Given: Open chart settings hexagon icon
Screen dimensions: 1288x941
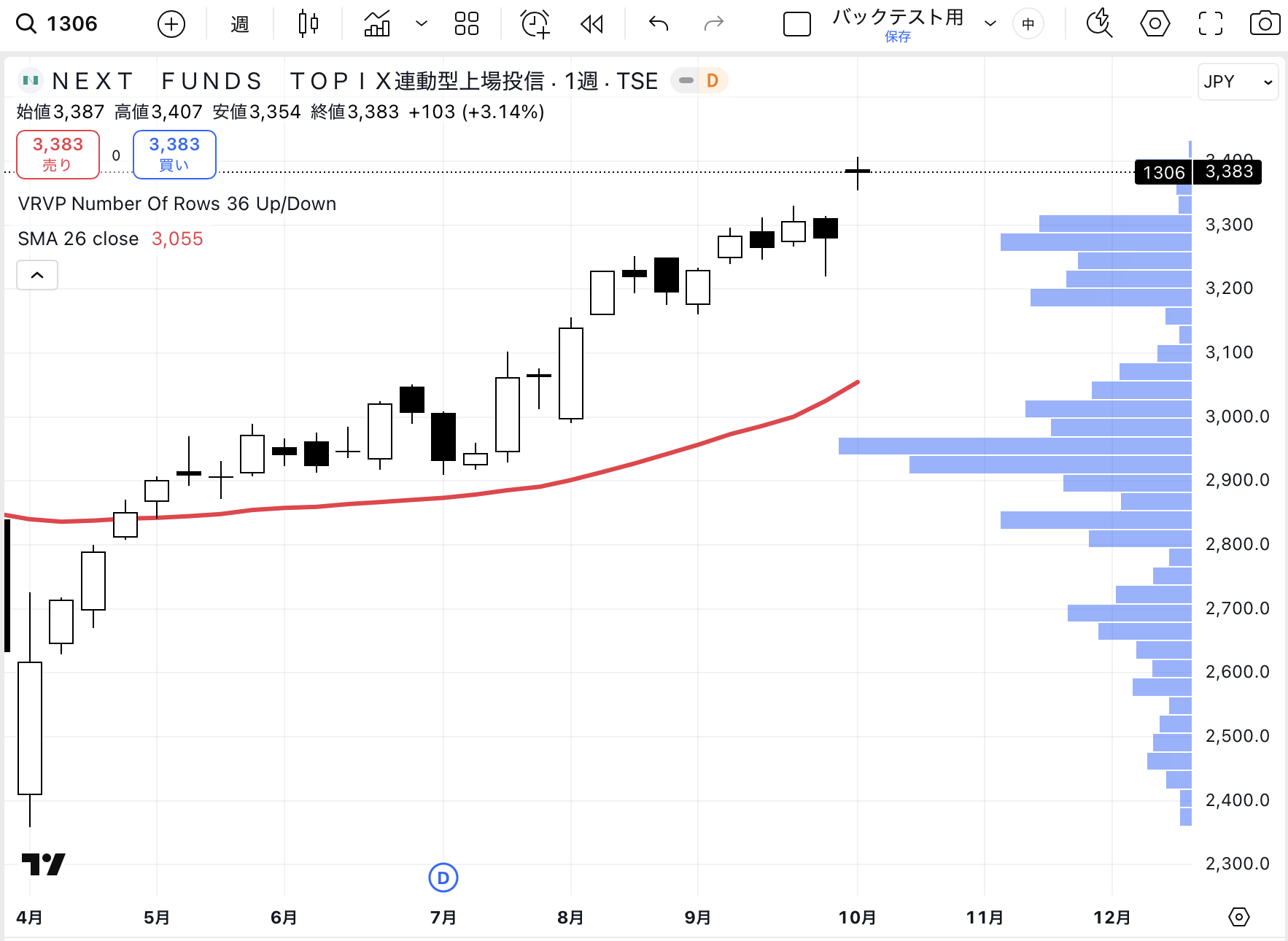Looking at the screenshot, I should [x=1155, y=24].
